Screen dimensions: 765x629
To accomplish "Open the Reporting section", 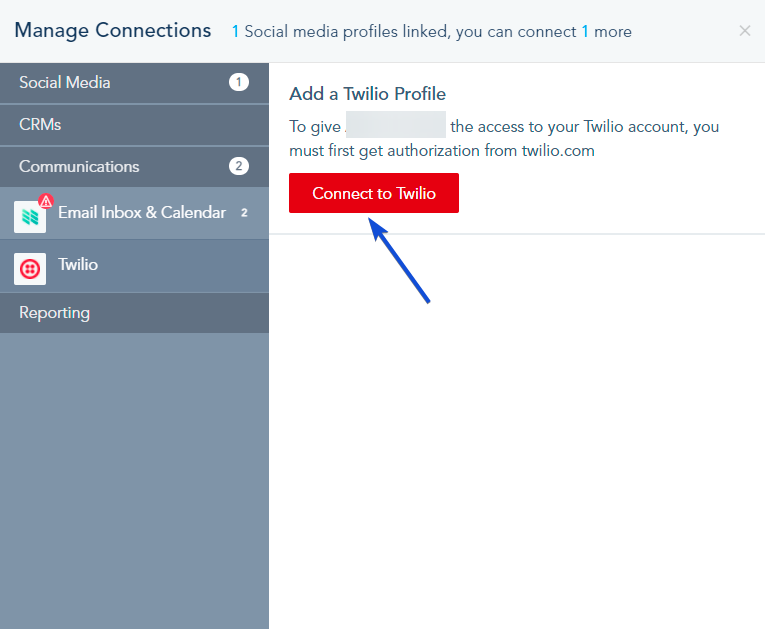I will pos(134,313).
